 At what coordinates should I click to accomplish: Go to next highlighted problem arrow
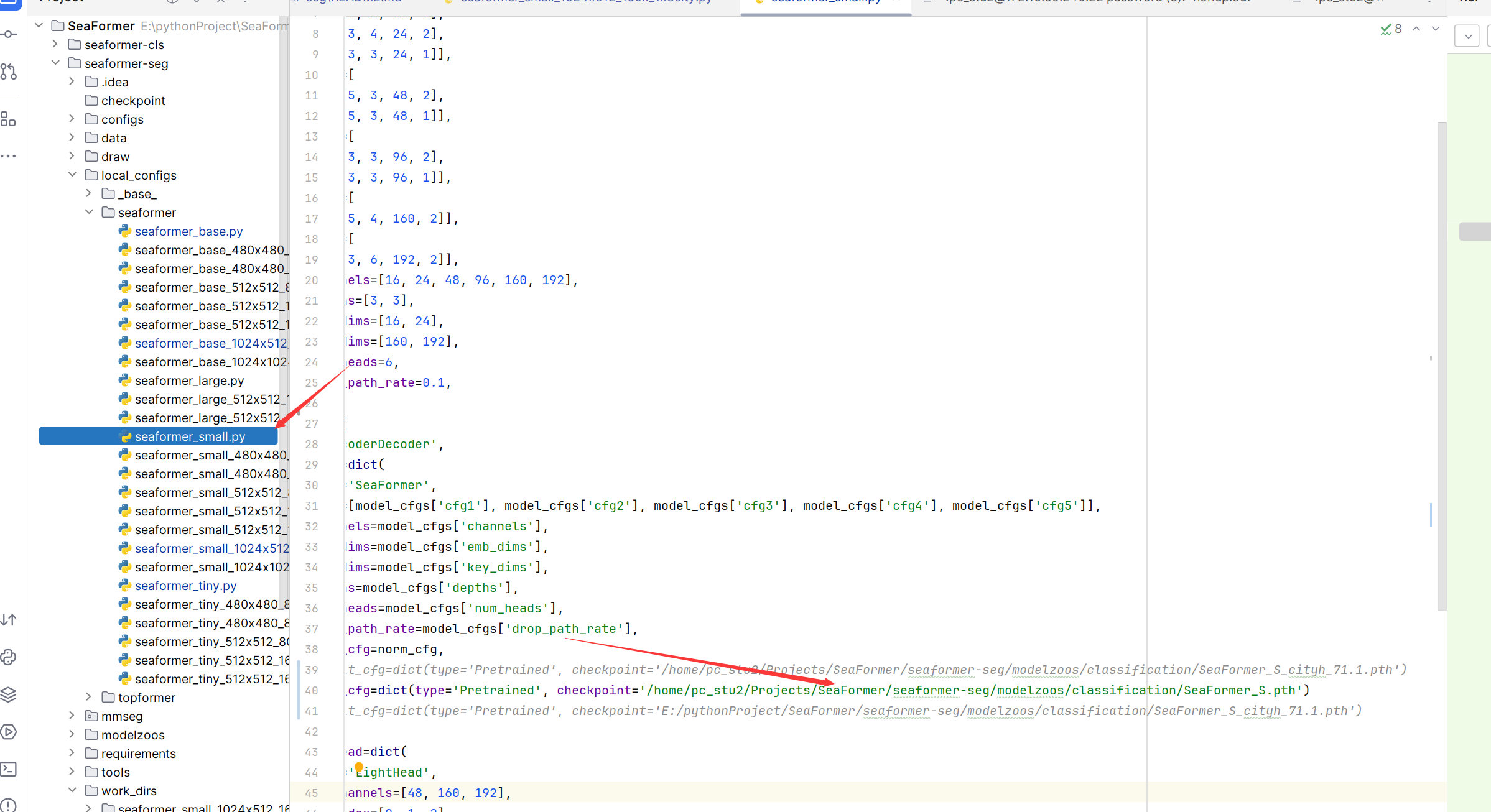(x=1436, y=29)
